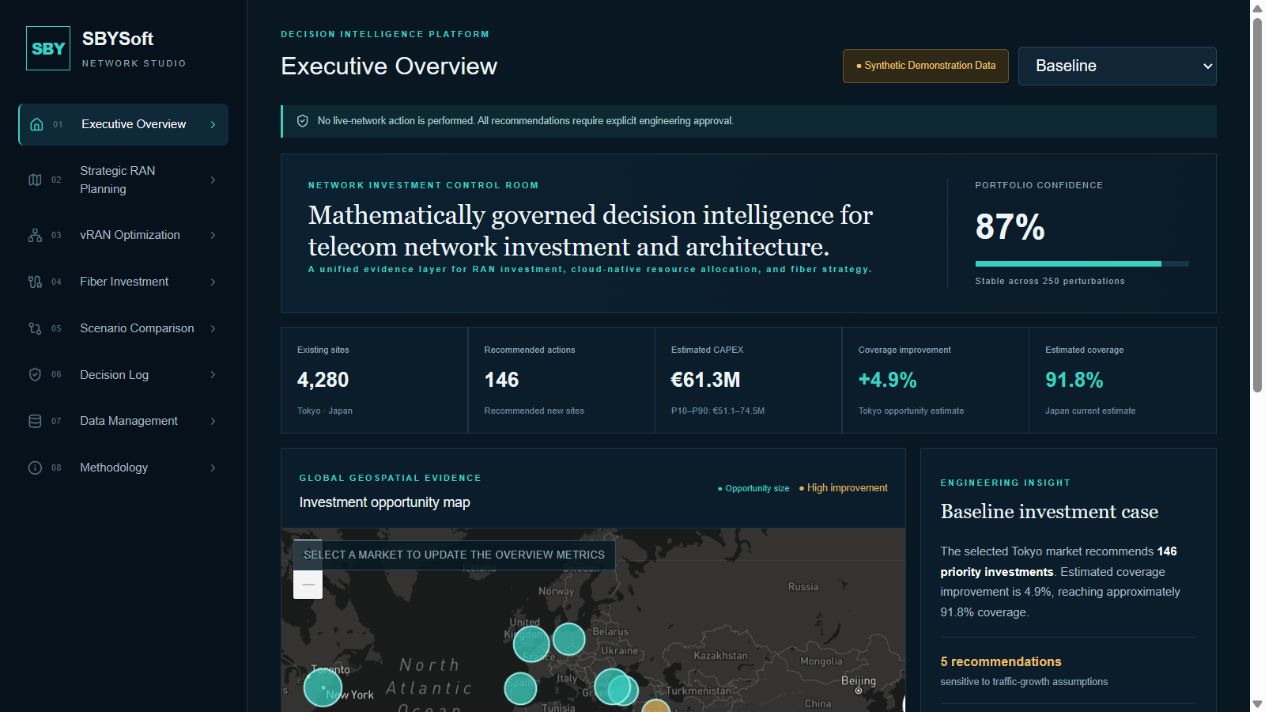Expand the Methodology chevron
The height and width of the screenshot is (712, 1265).
click(x=213, y=468)
